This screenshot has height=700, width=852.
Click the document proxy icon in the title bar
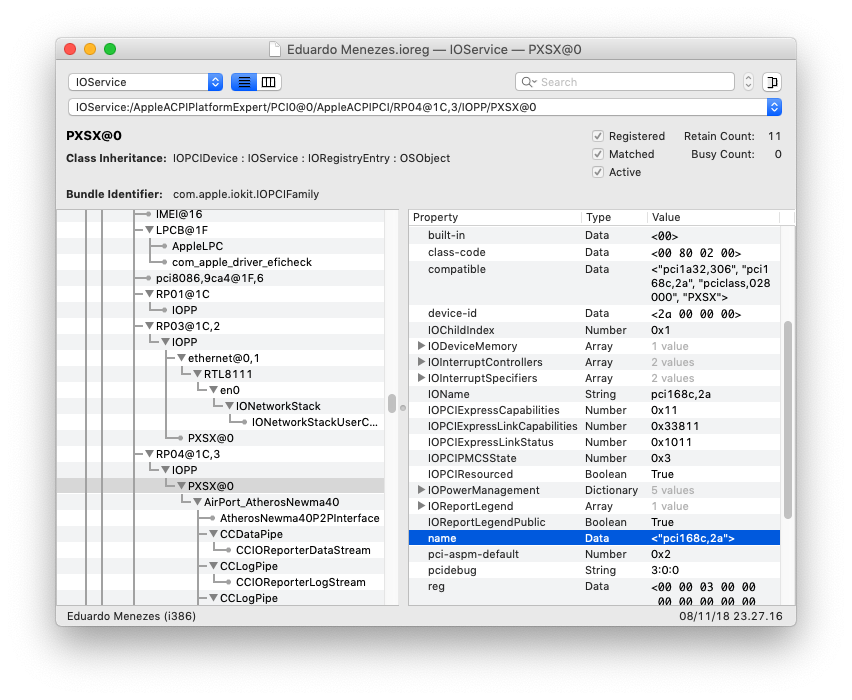point(275,49)
